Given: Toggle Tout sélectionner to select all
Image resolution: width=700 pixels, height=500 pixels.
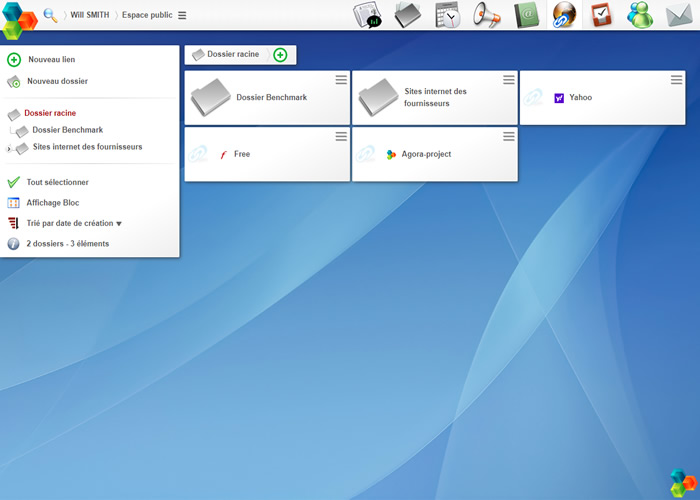Looking at the screenshot, I should point(57,182).
